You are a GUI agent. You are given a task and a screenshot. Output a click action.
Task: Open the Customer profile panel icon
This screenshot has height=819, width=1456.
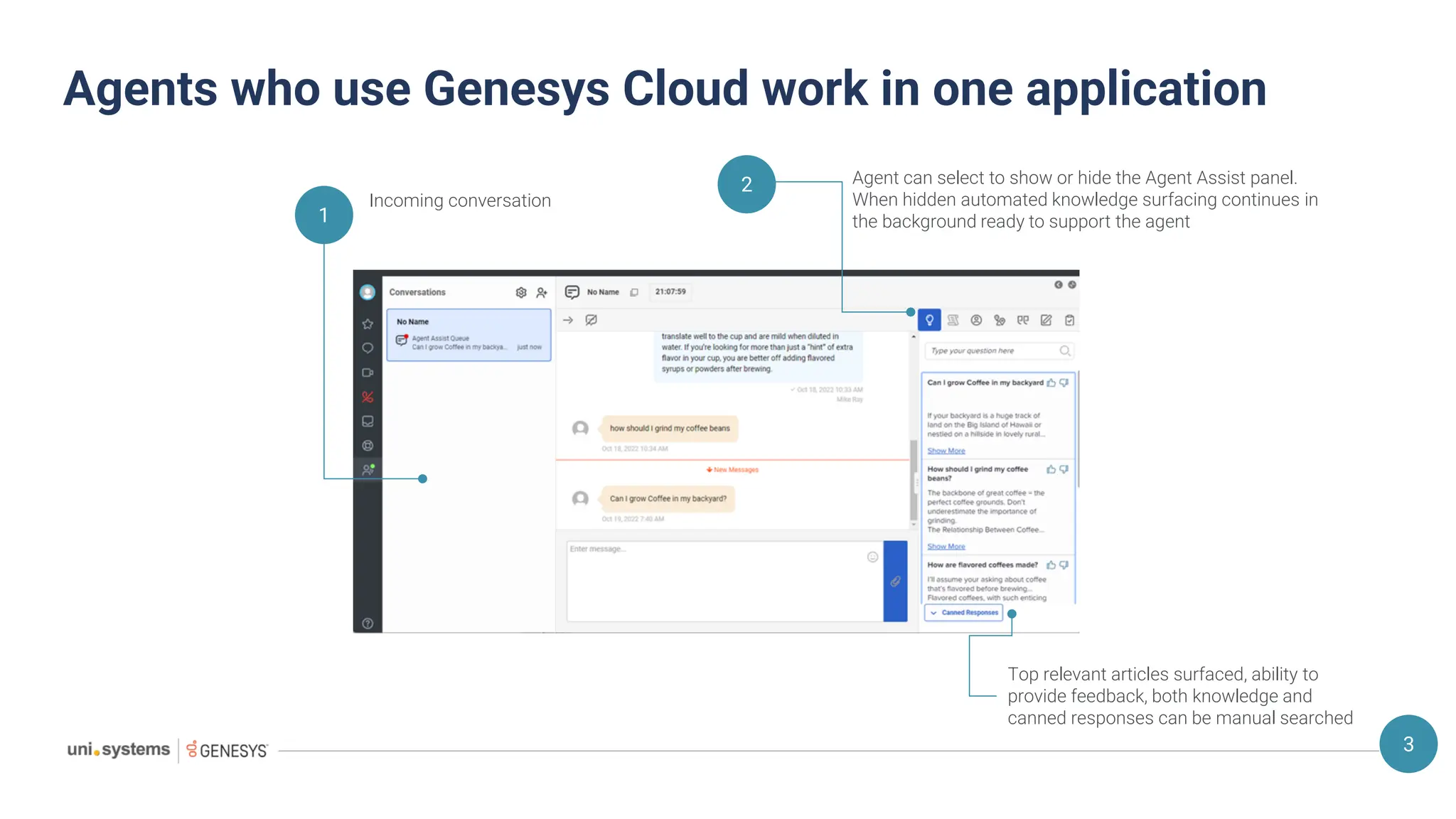coord(977,321)
